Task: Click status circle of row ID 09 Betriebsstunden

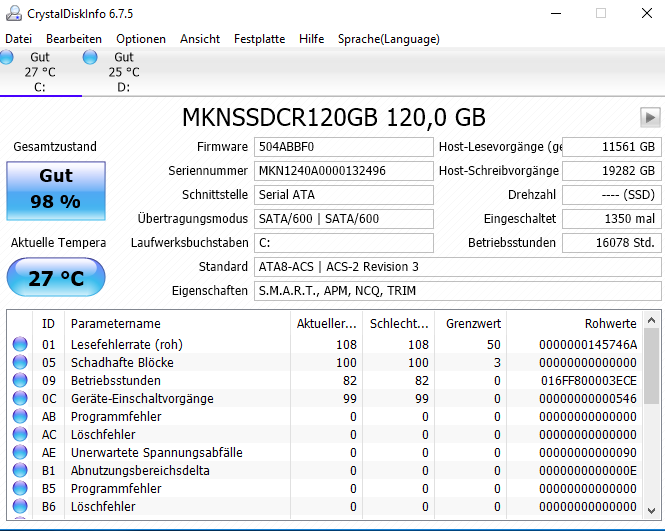Action: point(20,380)
